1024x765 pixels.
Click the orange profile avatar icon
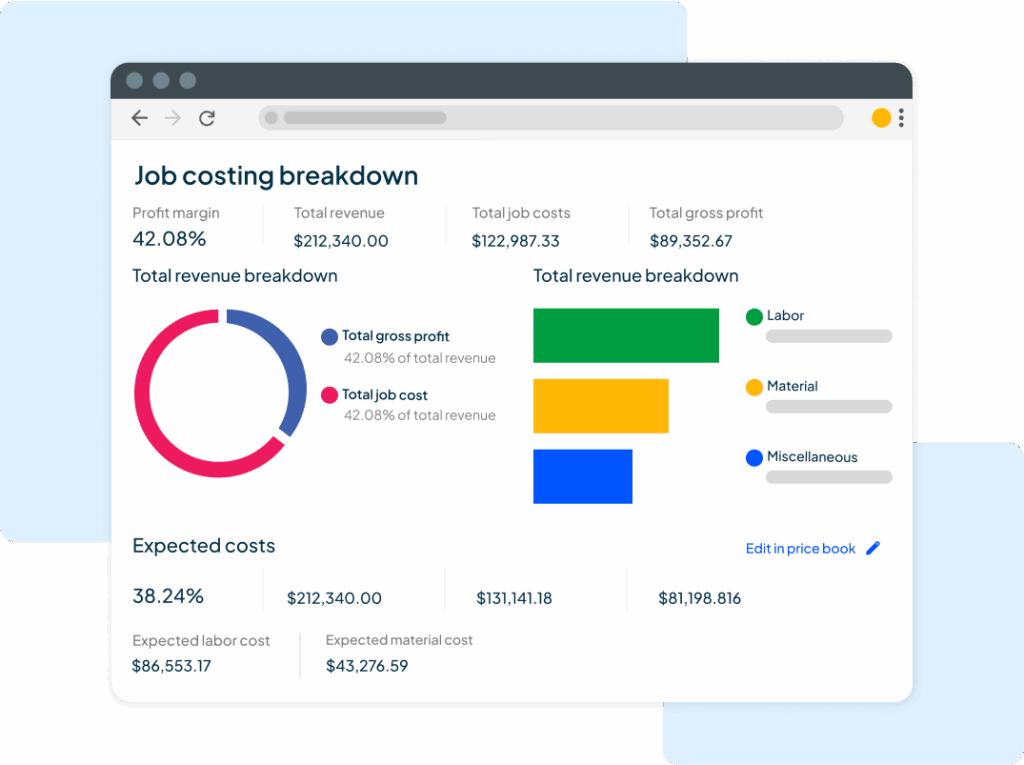click(x=881, y=117)
